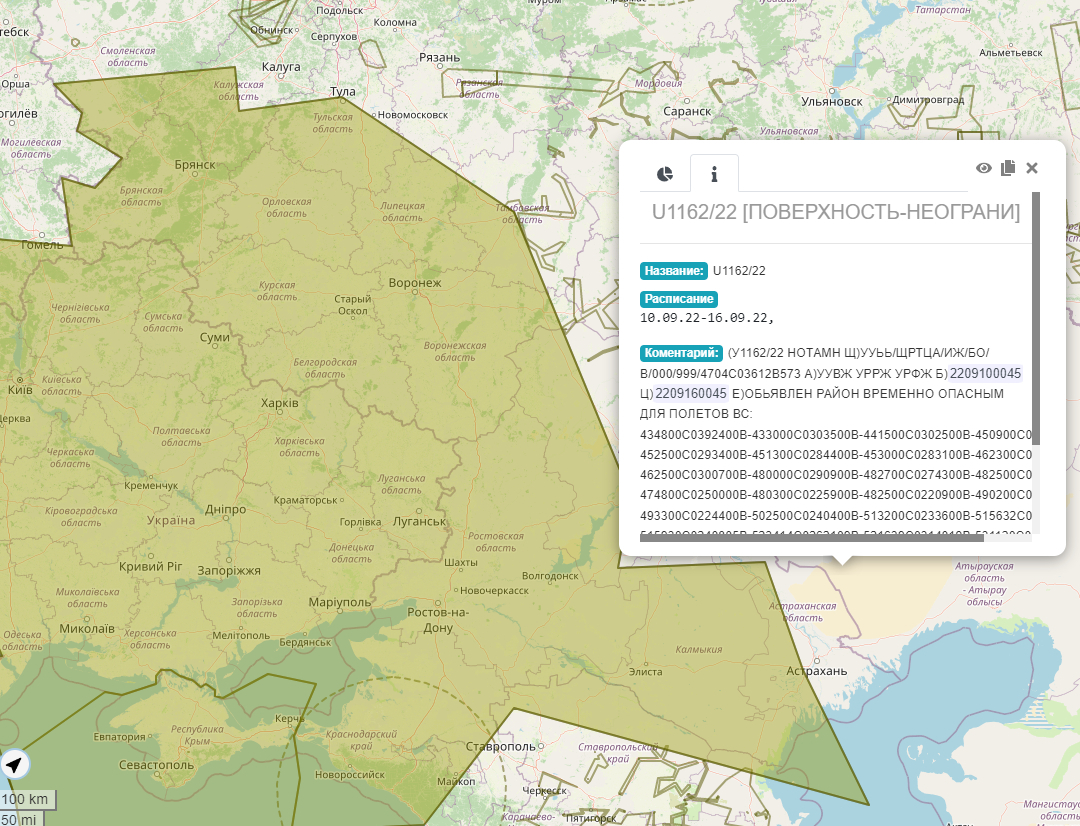This screenshot has height=826, width=1080.
Task: Click the Название label badge
Action: click(x=674, y=271)
